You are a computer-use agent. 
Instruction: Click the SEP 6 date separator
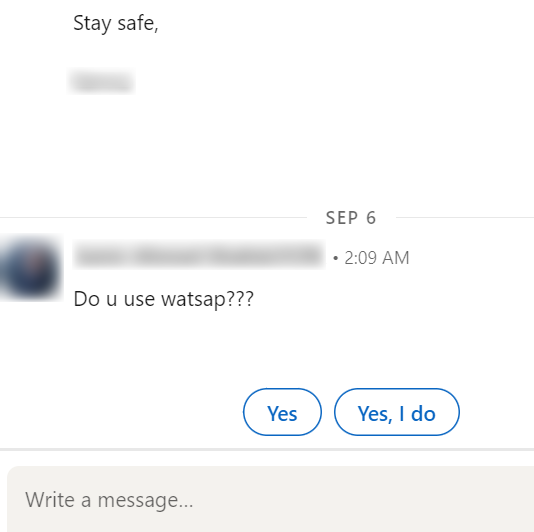click(x=351, y=218)
